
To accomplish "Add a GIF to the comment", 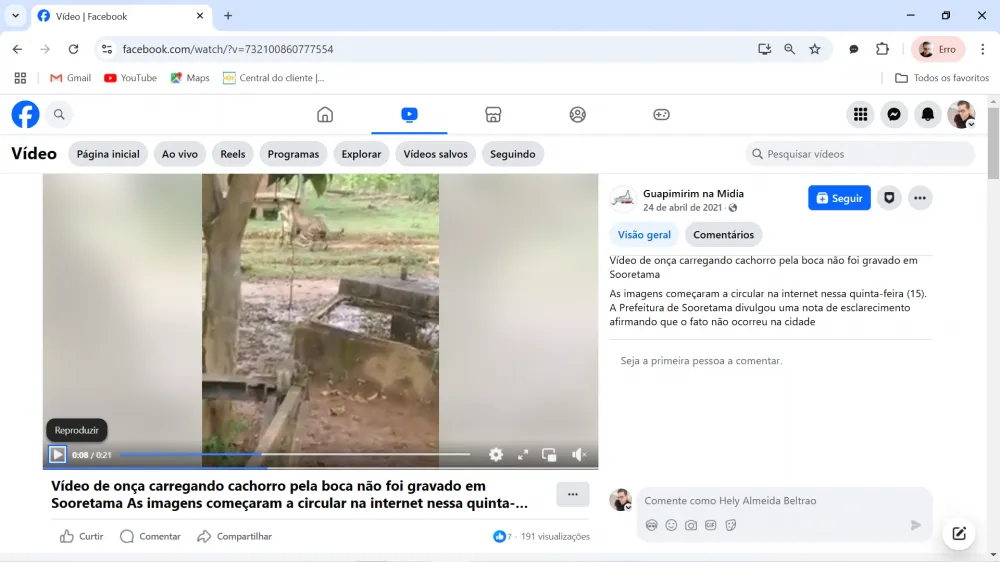I will (x=710, y=525).
